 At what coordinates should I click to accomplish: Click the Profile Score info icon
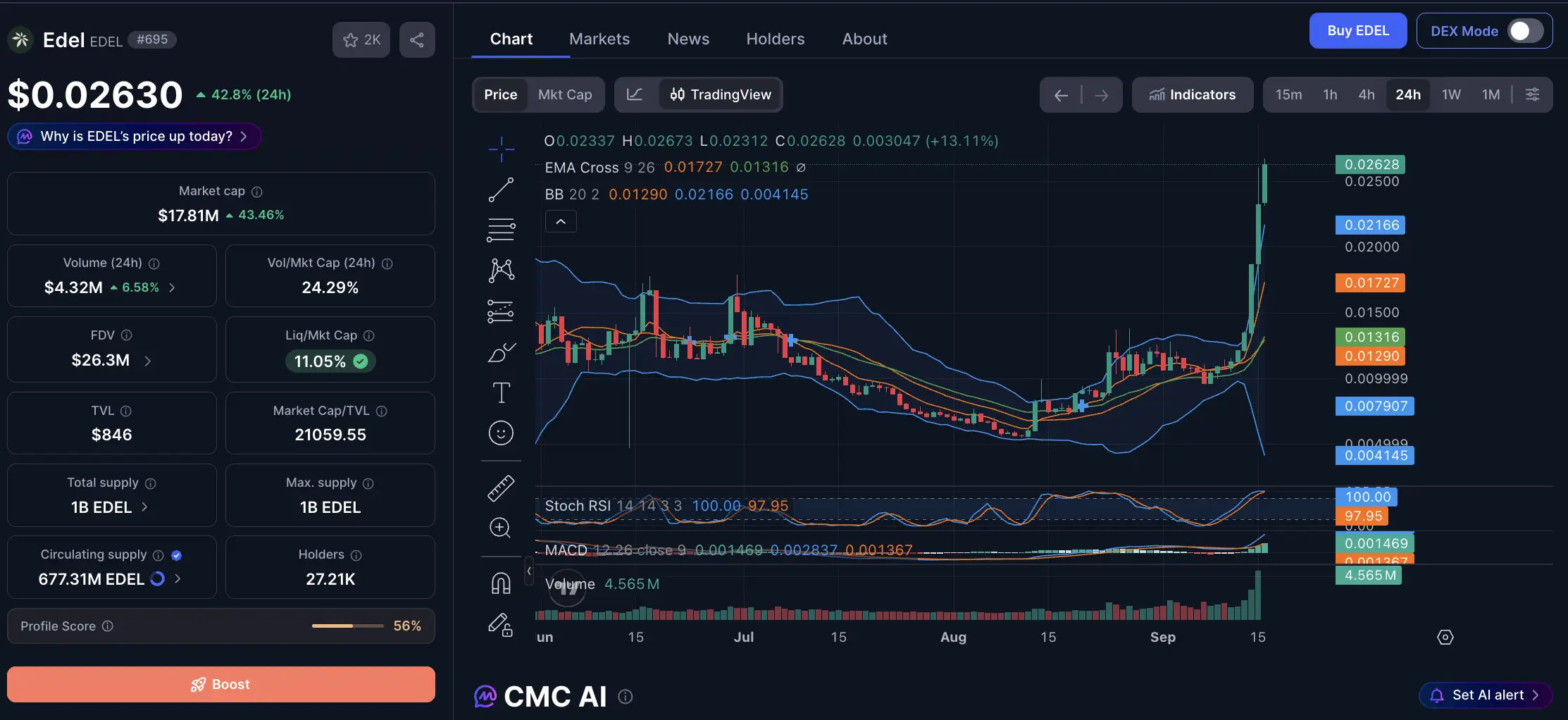click(108, 626)
